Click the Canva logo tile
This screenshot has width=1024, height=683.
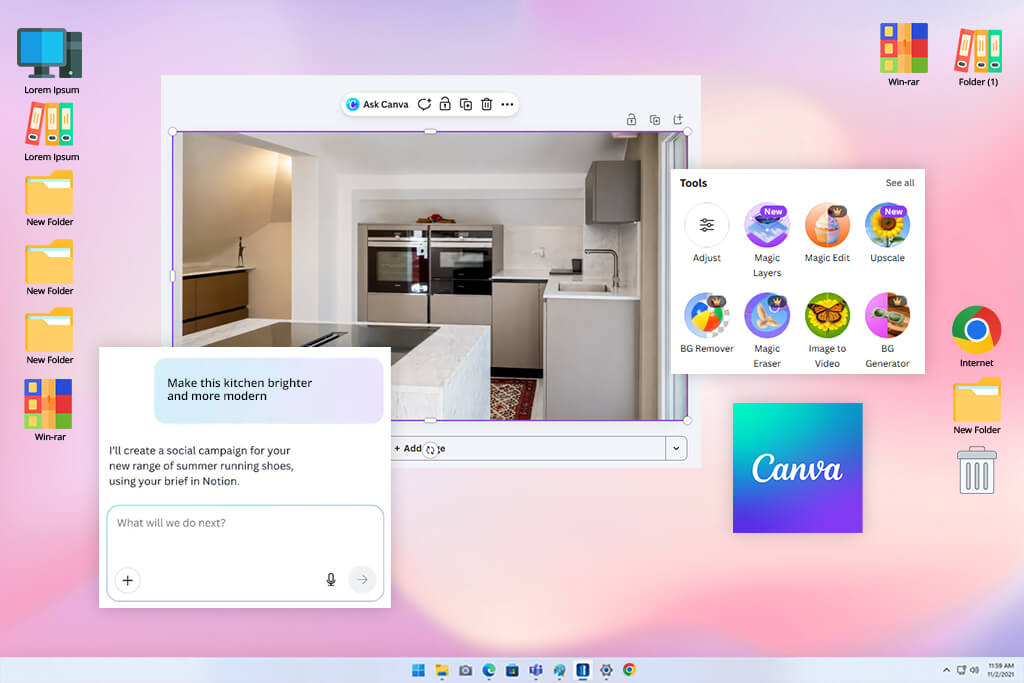coord(797,468)
